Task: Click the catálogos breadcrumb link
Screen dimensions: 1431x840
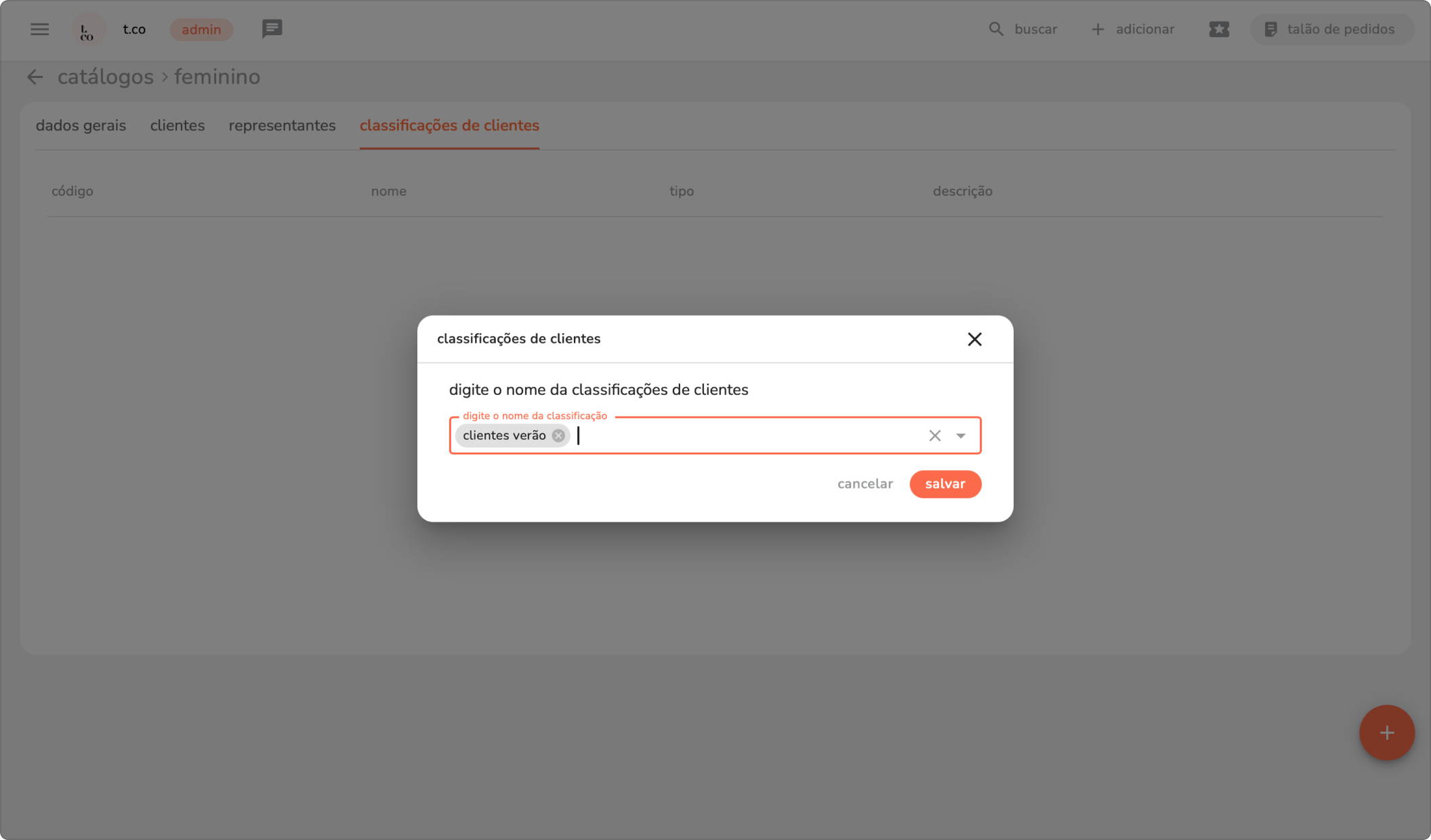Action: [x=105, y=77]
